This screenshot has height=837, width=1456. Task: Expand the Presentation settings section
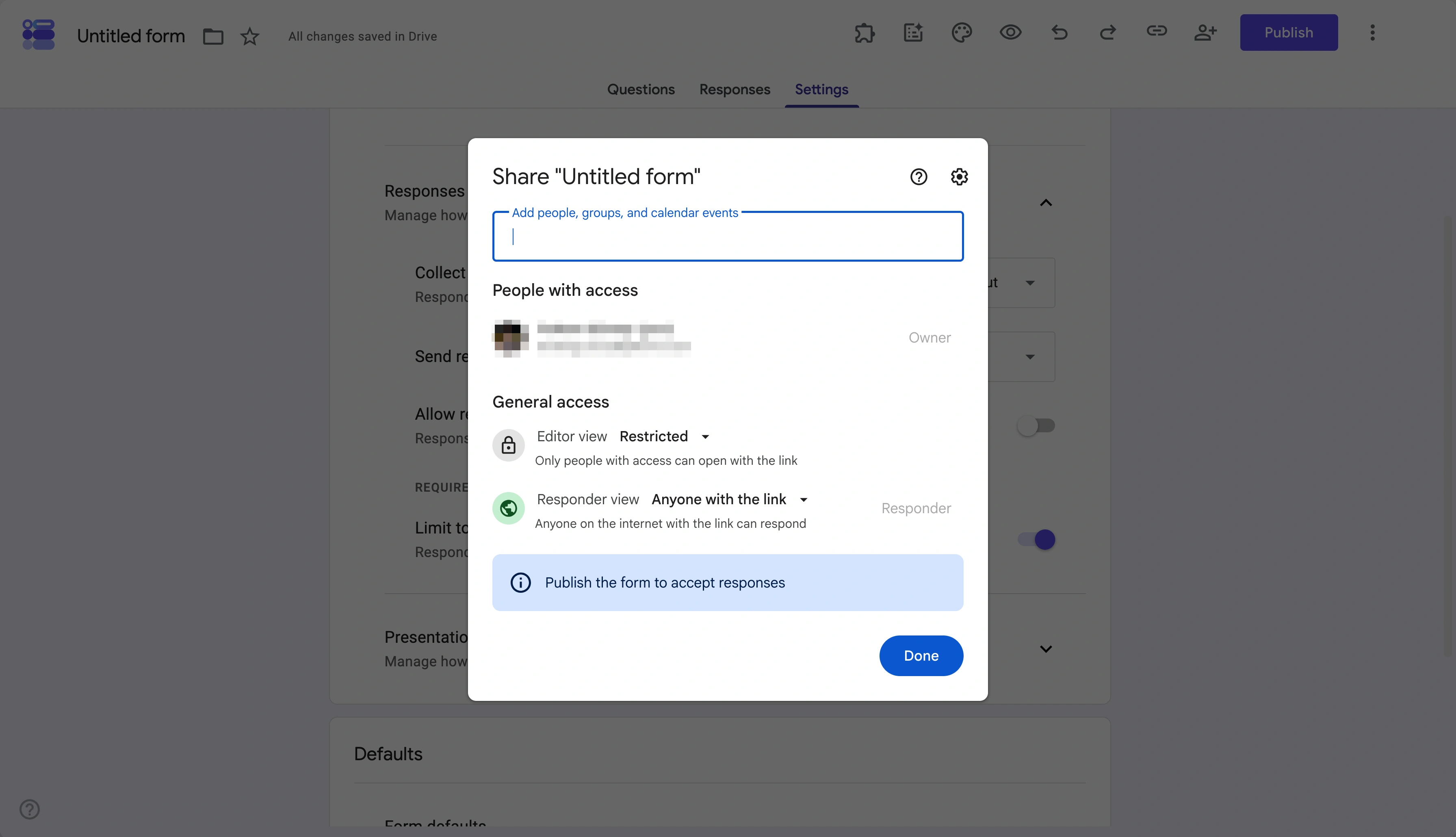[1046, 649]
